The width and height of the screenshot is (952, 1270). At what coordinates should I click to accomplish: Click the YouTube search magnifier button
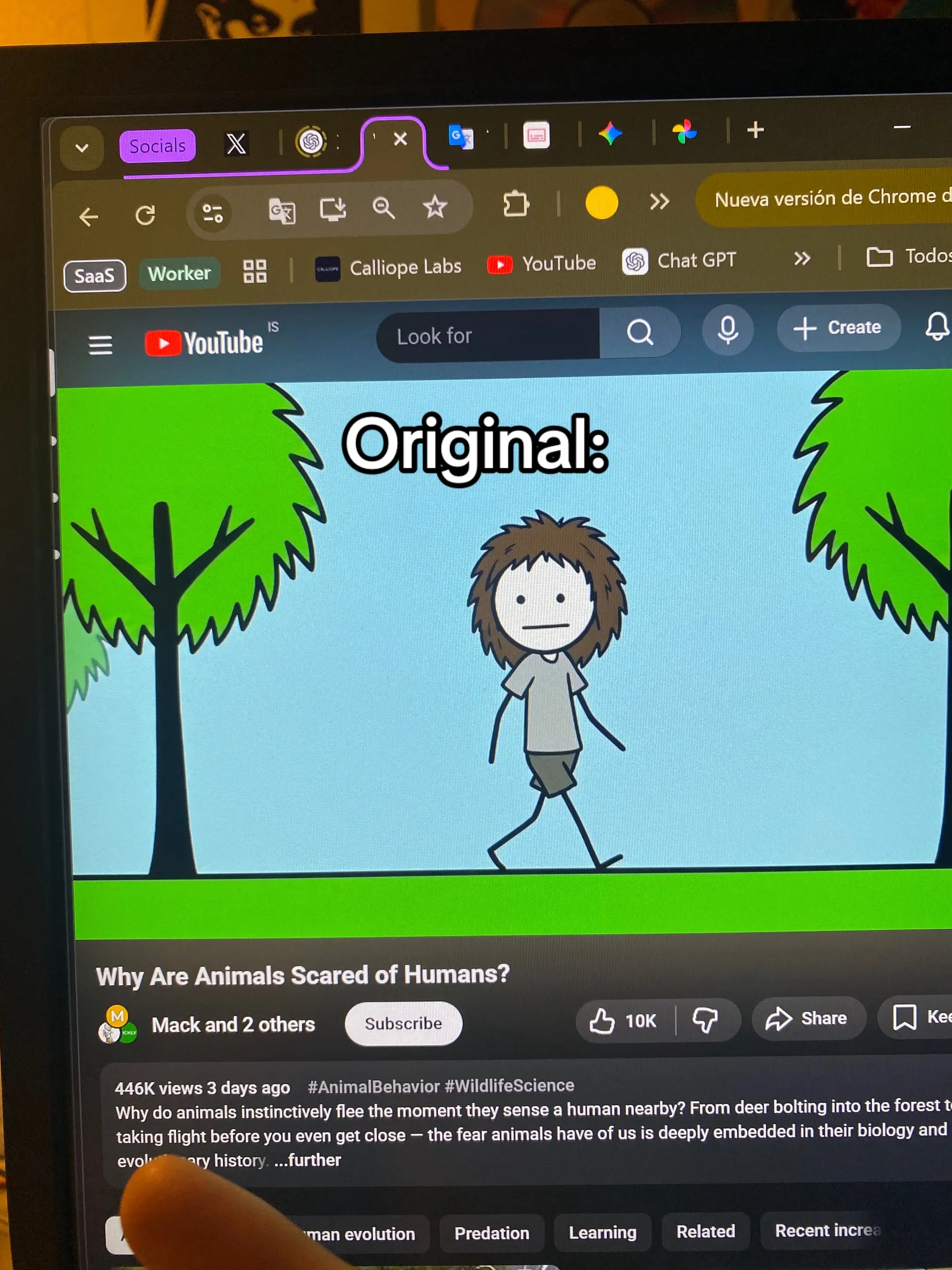(640, 332)
